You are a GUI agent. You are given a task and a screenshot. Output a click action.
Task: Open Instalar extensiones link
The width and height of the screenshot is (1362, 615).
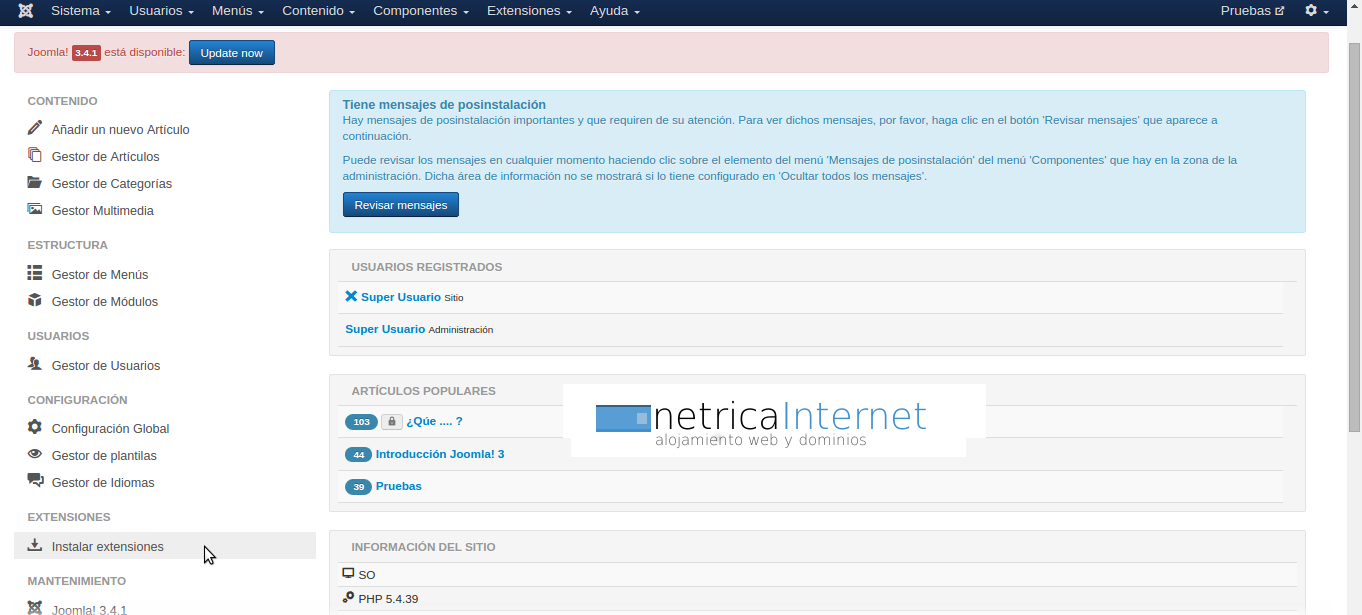click(x=108, y=546)
